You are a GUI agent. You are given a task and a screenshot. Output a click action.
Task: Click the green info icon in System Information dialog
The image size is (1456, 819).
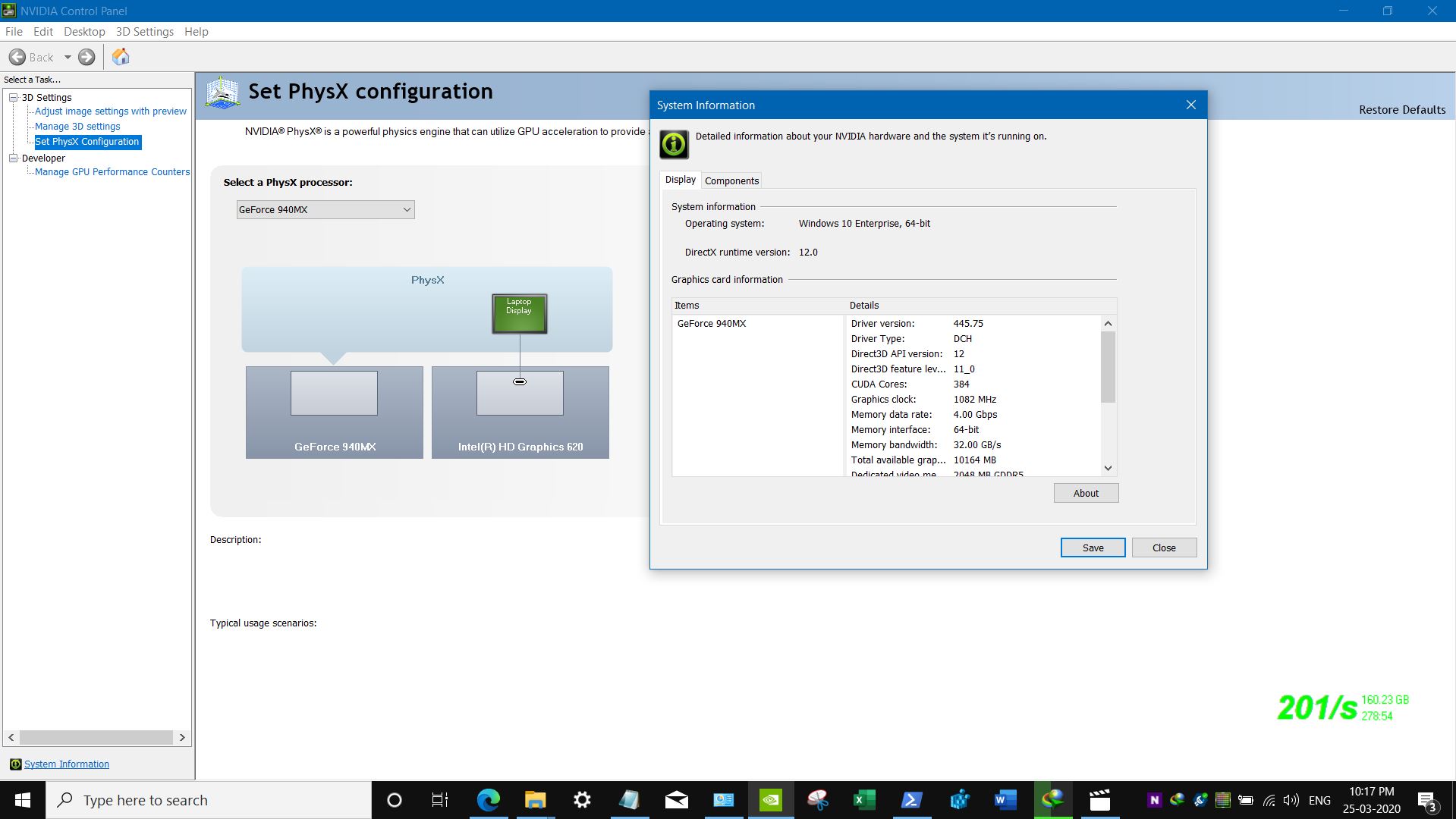674,144
